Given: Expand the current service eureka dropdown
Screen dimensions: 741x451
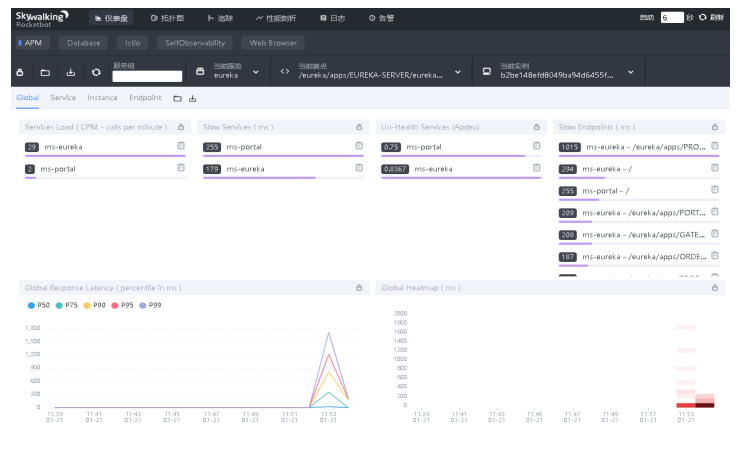Looking at the screenshot, I should coord(256,72).
